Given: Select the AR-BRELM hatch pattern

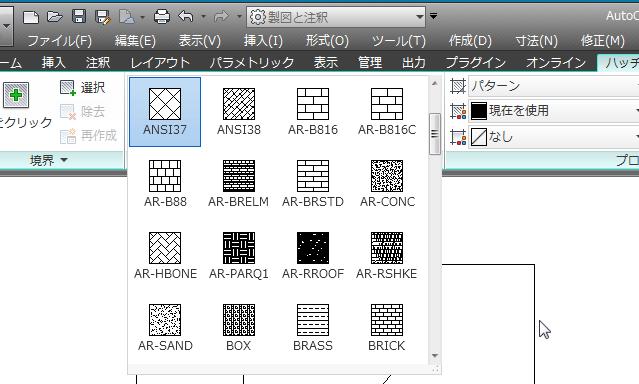Looking at the screenshot, I should (239, 184).
